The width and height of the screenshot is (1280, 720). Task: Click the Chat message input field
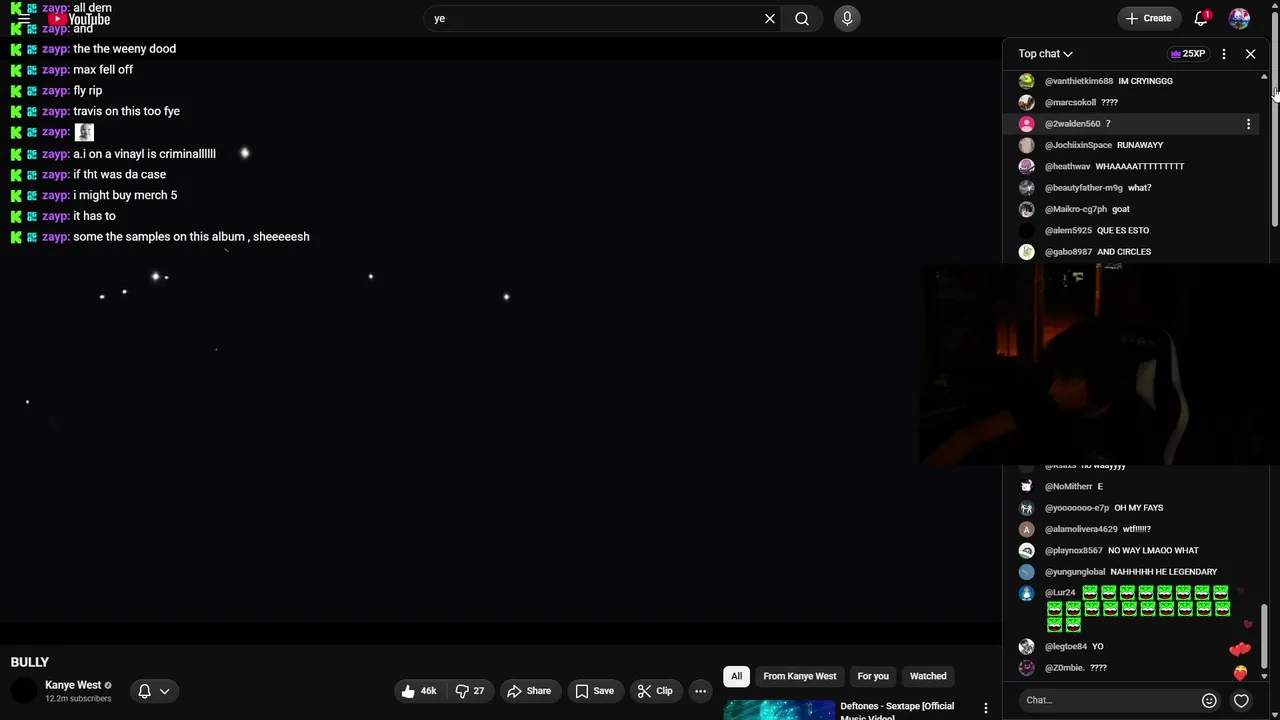1108,700
